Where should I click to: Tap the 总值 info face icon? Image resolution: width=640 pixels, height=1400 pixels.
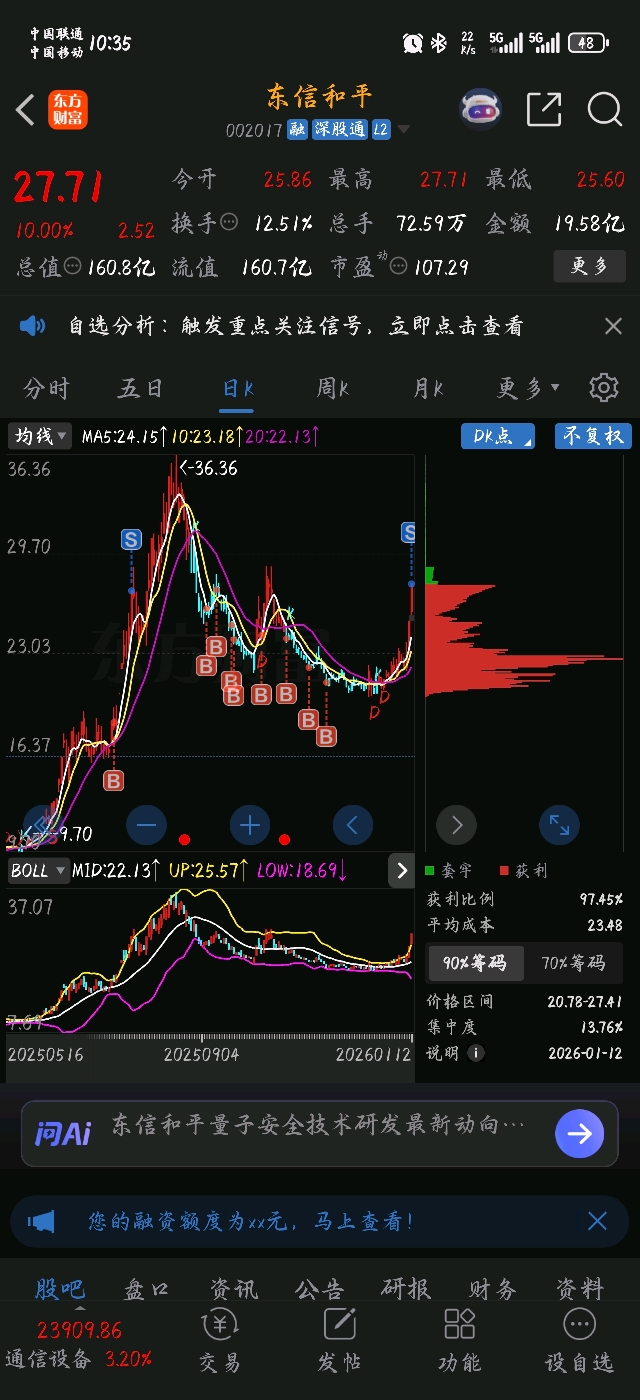point(73,266)
